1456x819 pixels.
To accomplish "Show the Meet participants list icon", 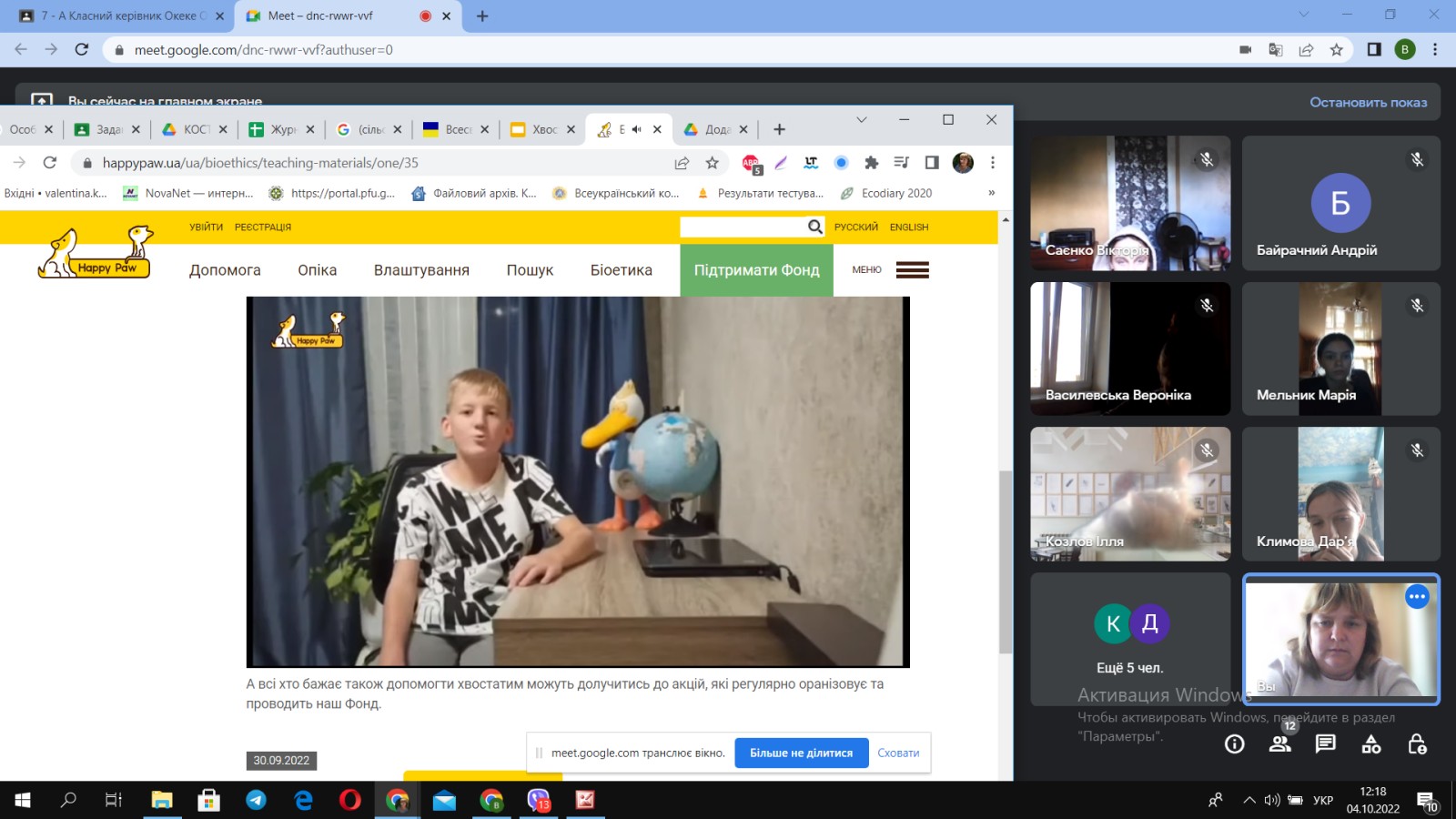I will point(1280,744).
